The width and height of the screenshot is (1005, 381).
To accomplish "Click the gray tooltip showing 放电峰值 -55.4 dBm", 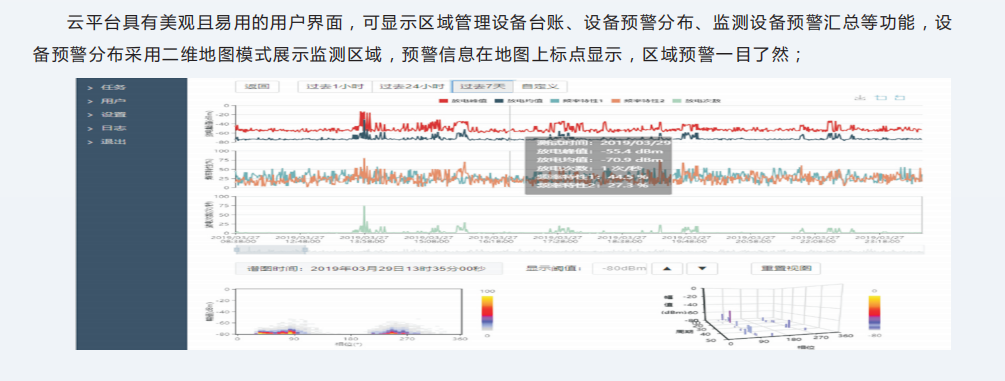I will [598, 165].
